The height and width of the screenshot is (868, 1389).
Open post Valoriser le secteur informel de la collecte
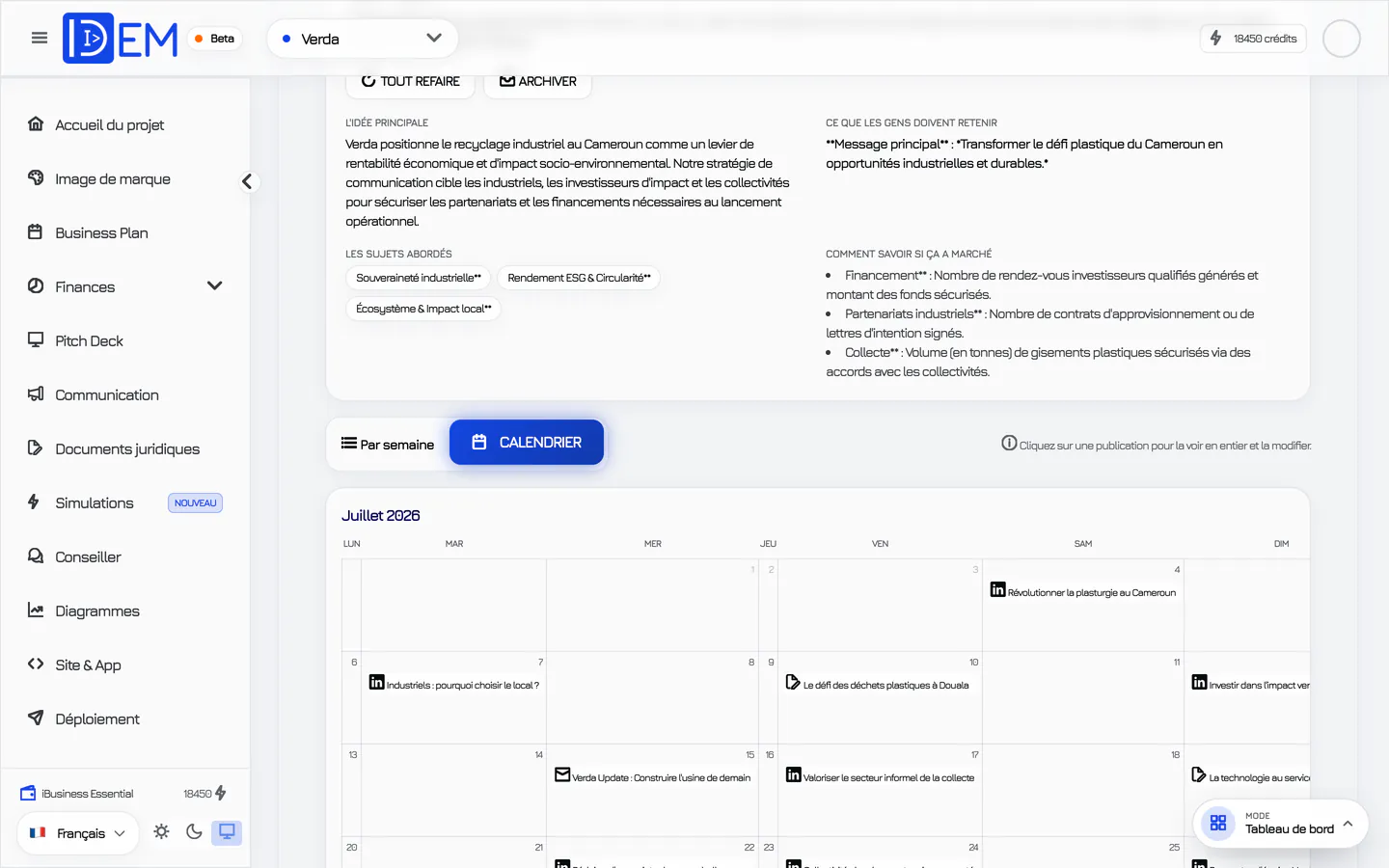(880, 776)
